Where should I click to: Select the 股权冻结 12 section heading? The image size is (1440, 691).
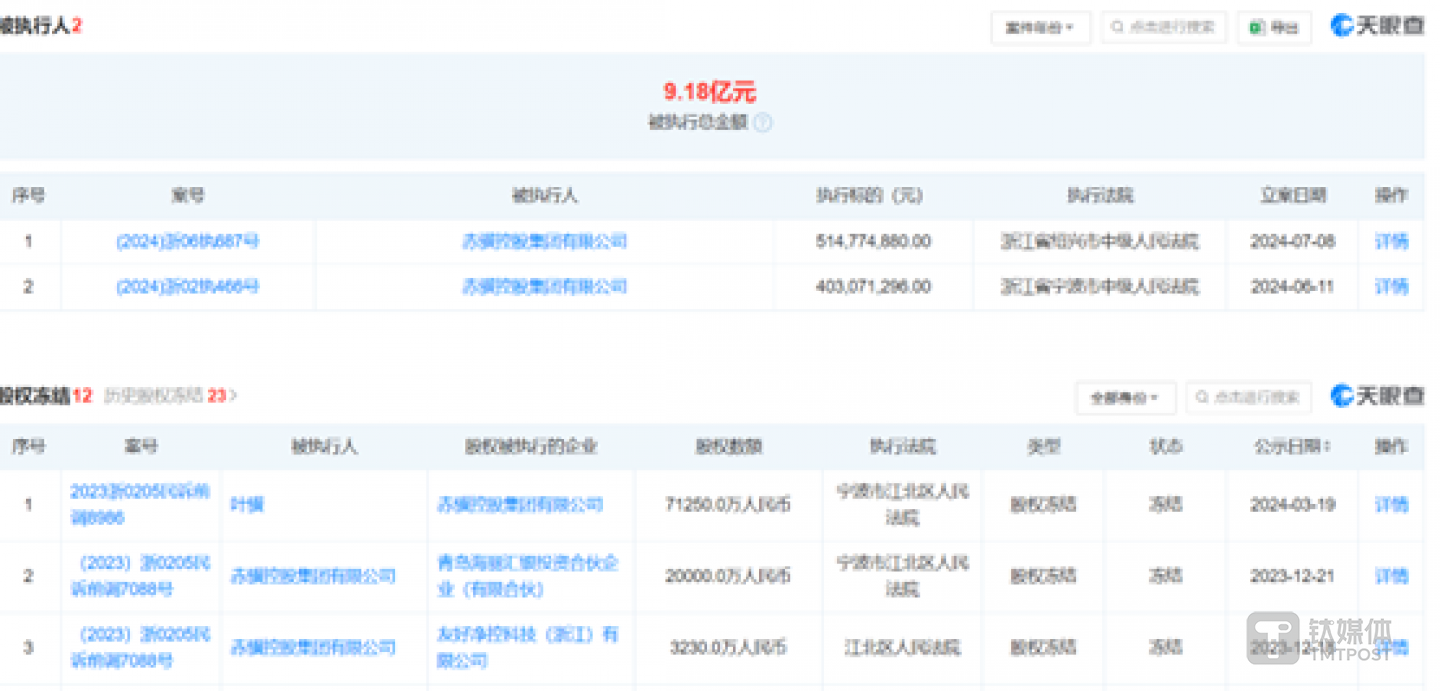point(45,396)
